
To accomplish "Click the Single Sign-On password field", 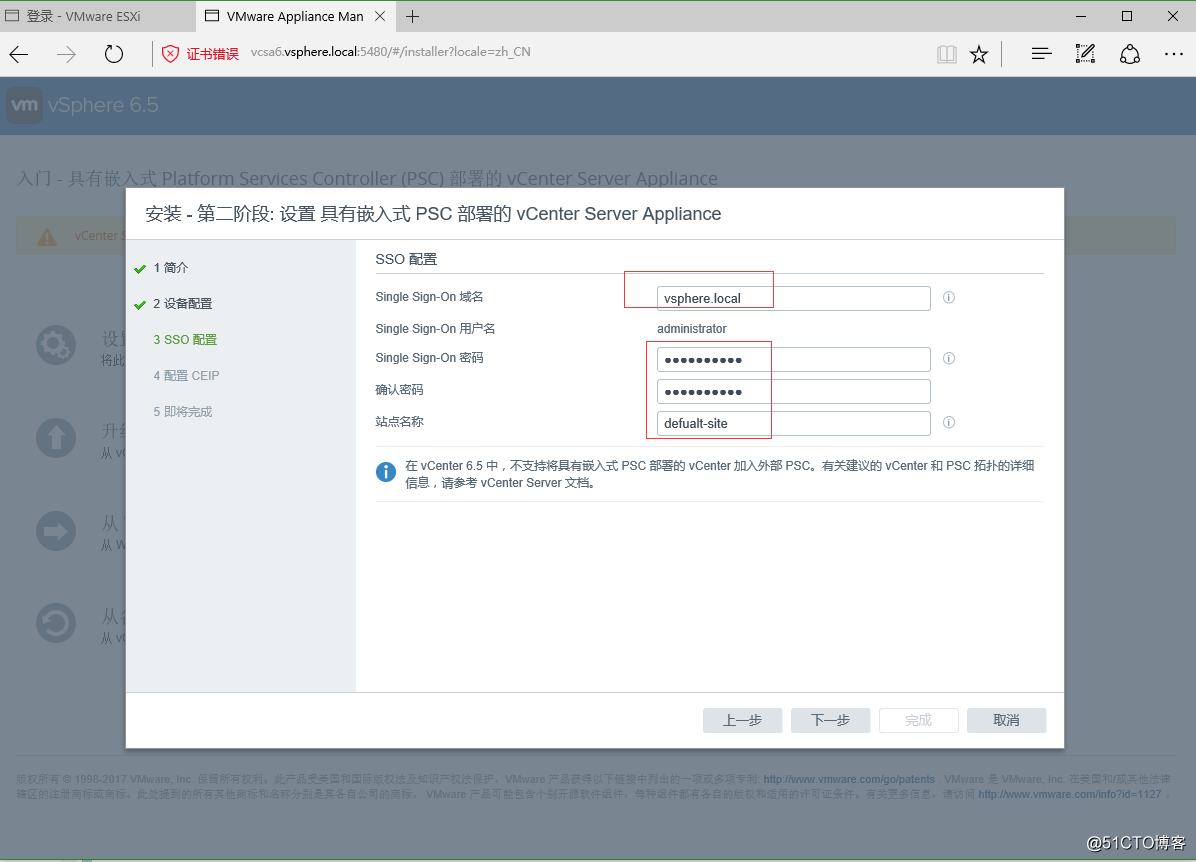I will click(x=793, y=359).
